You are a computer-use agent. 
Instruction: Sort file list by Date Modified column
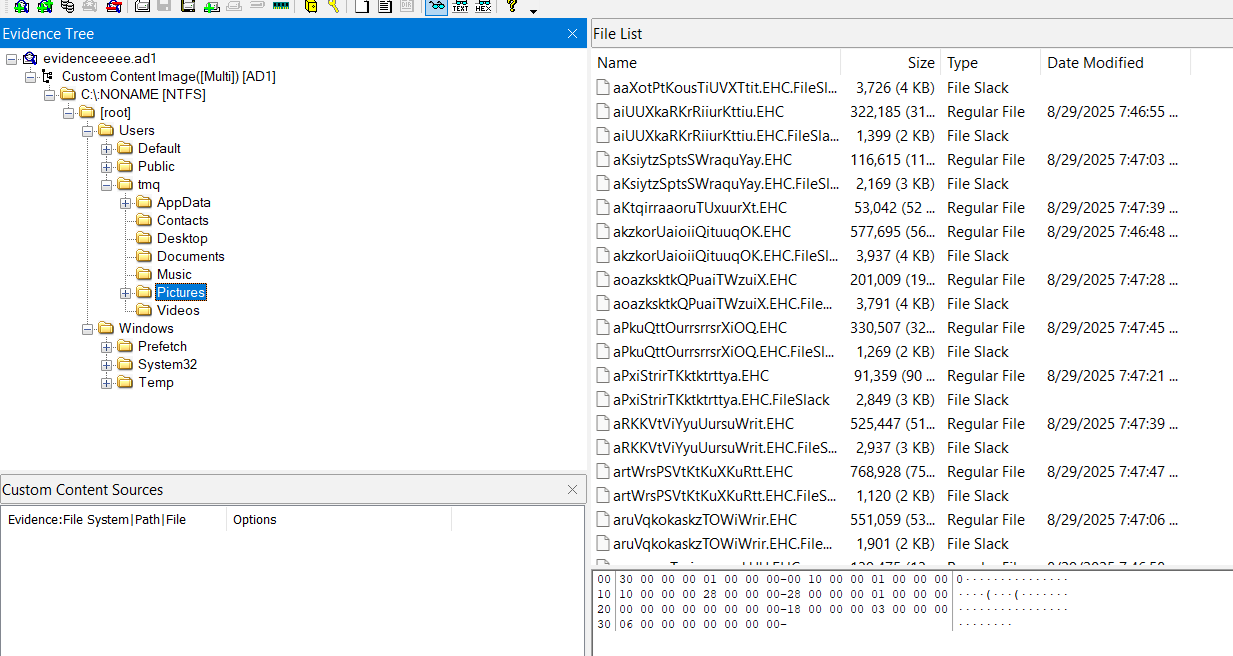(1095, 63)
